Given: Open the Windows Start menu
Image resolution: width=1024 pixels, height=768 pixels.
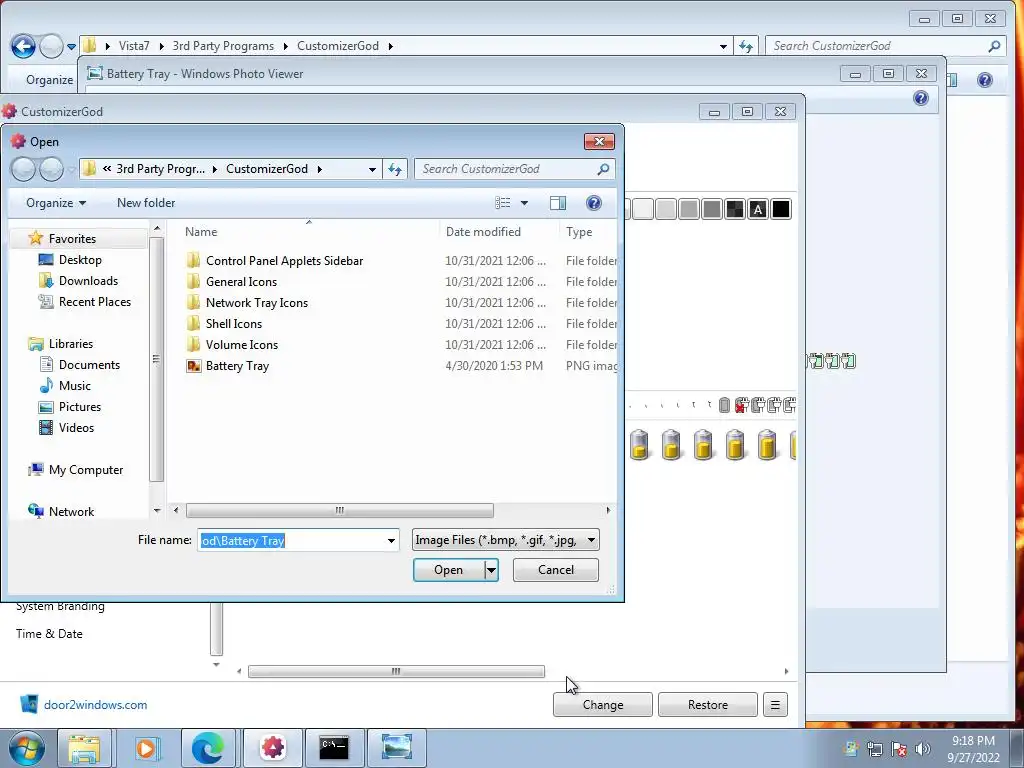Looking at the screenshot, I should 27,748.
